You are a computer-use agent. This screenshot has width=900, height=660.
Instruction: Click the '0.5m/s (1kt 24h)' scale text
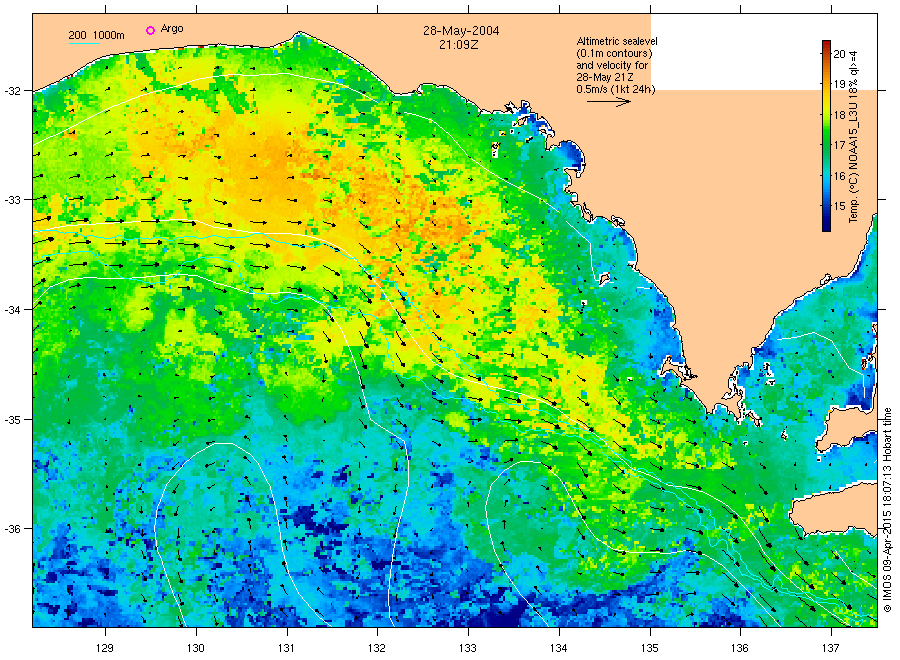(615, 90)
